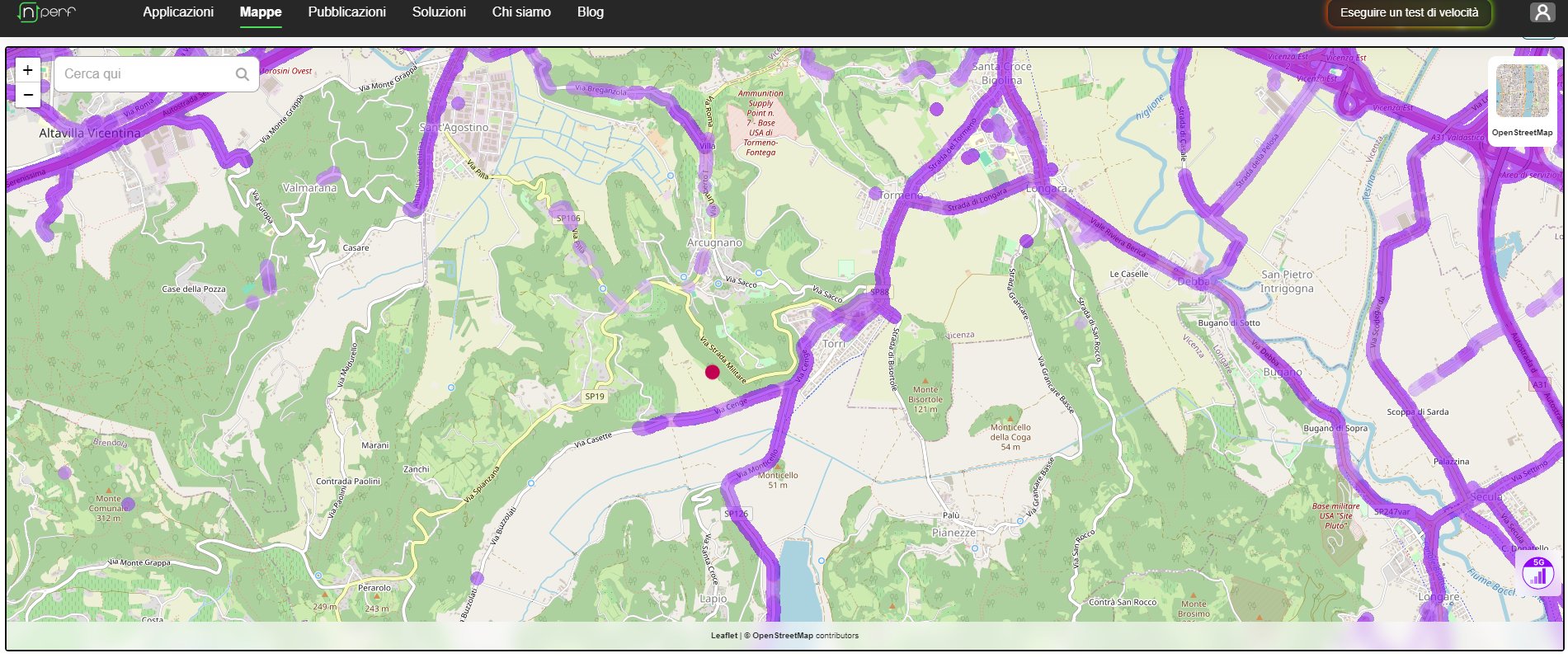Open the user account profile icon
This screenshot has height=658, width=1568.
point(1542,12)
